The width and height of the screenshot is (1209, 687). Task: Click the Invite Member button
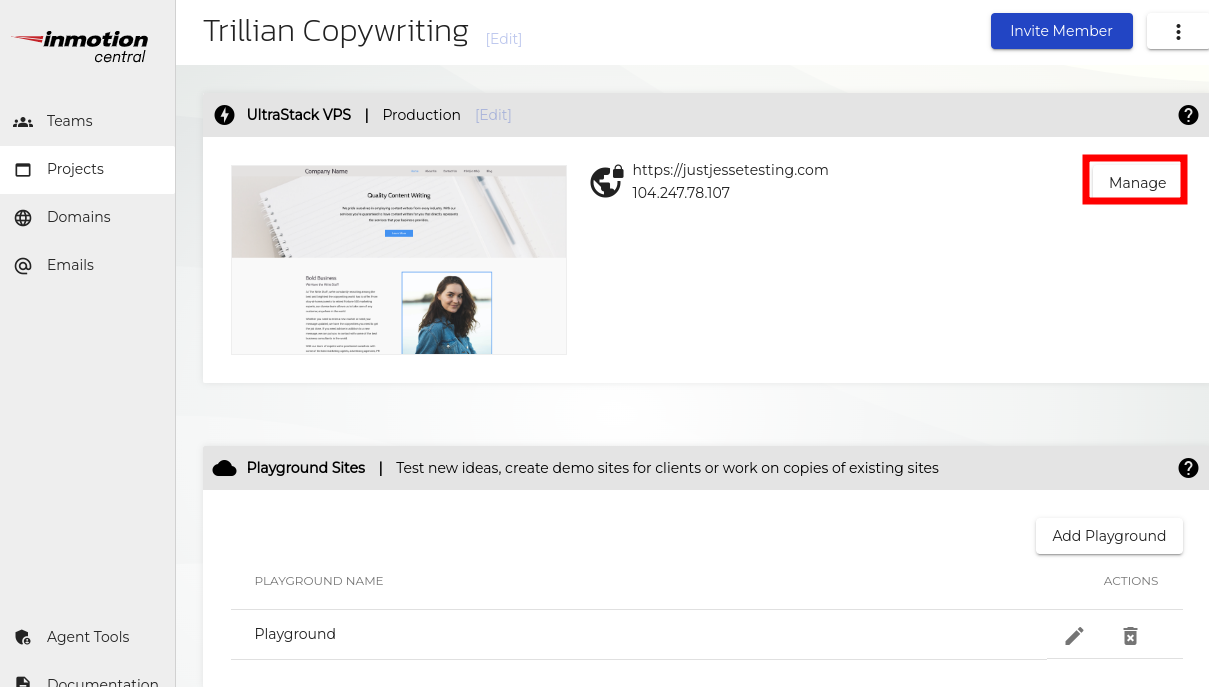coord(1061,31)
